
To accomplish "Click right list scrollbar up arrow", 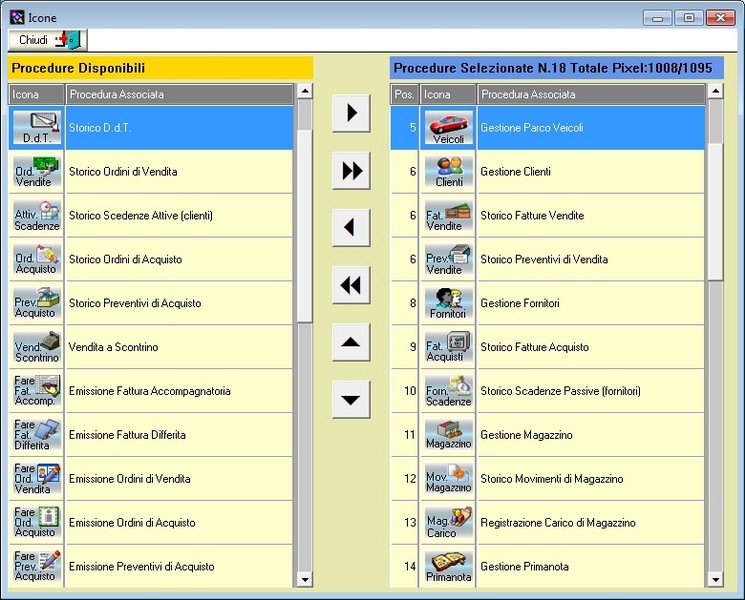I will pyautogui.click(x=716, y=91).
